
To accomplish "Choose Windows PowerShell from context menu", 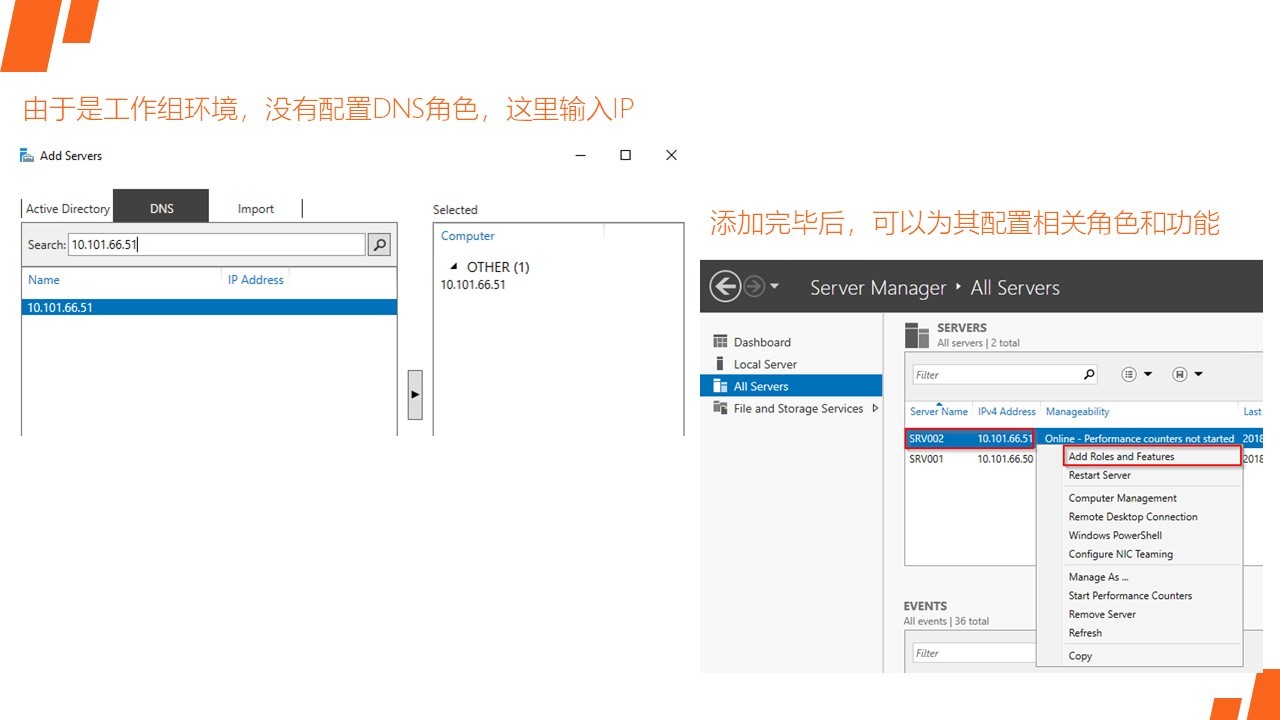I will pyautogui.click(x=1115, y=535).
